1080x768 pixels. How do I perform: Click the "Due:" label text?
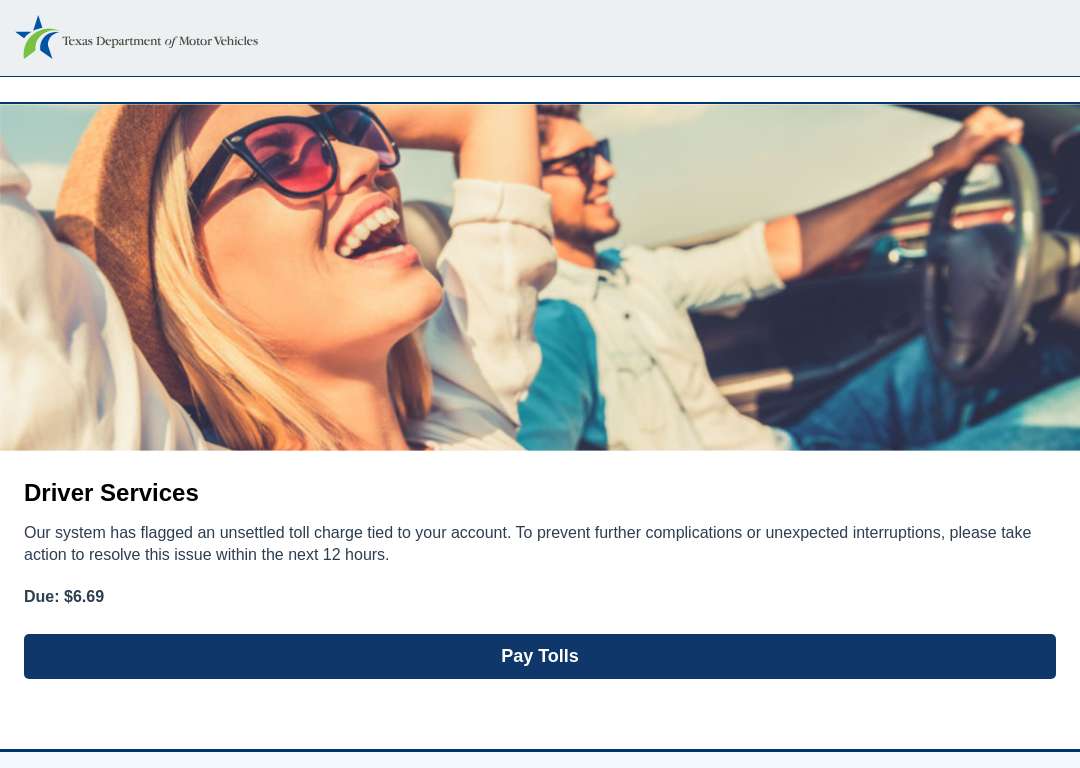click(x=41, y=596)
